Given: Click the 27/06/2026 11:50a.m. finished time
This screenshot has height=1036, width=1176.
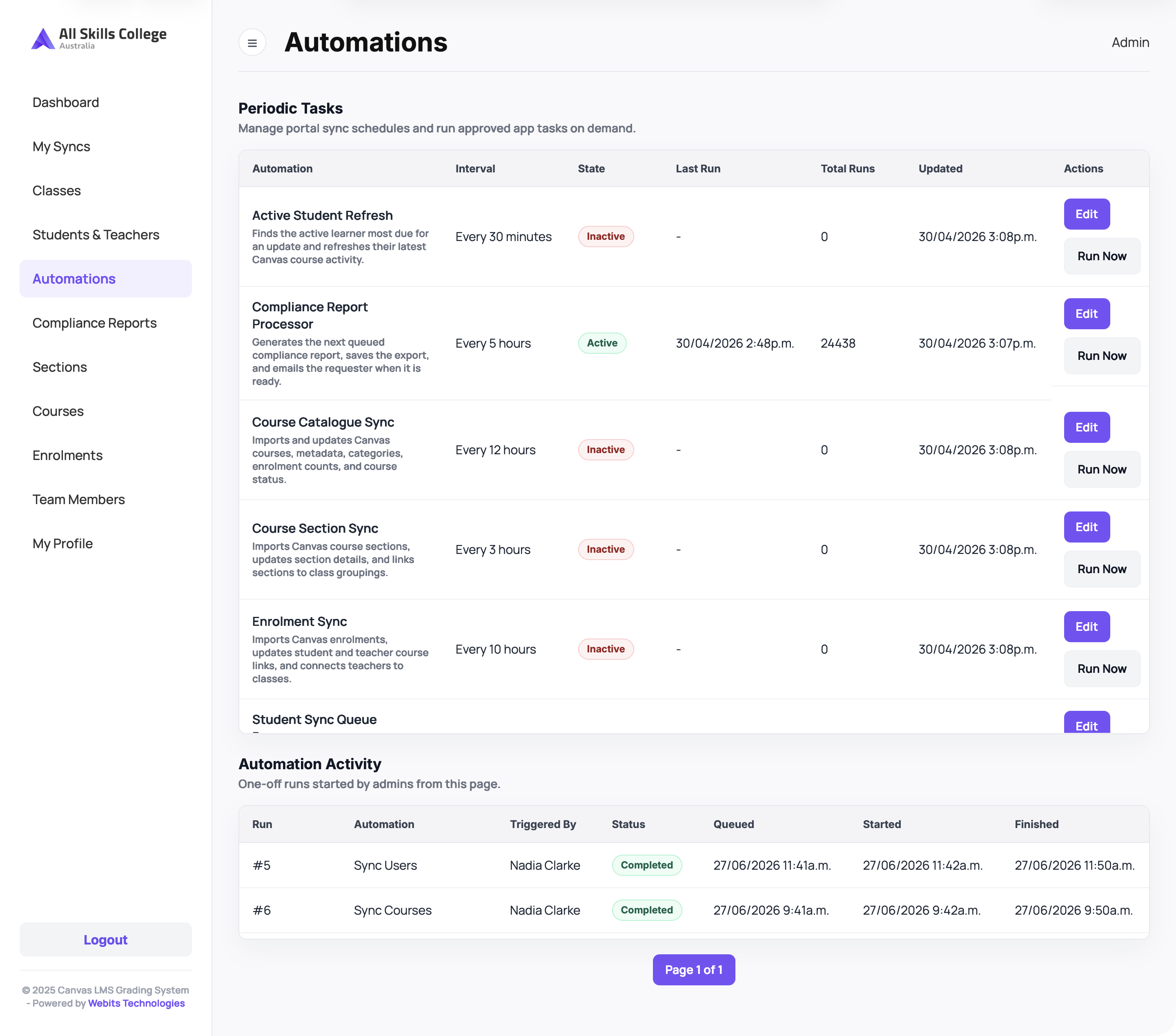Looking at the screenshot, I should [x=1074, y=866].
